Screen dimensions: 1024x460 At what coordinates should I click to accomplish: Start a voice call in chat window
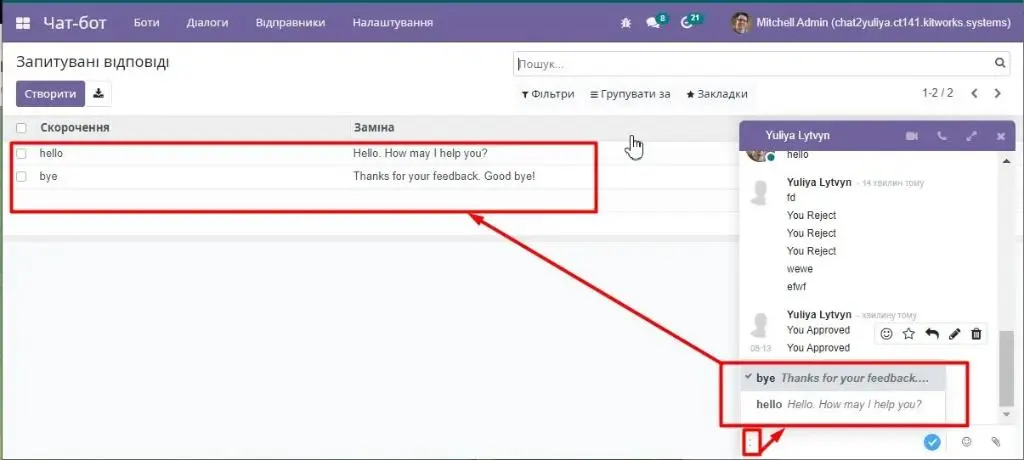pos(941,135)
